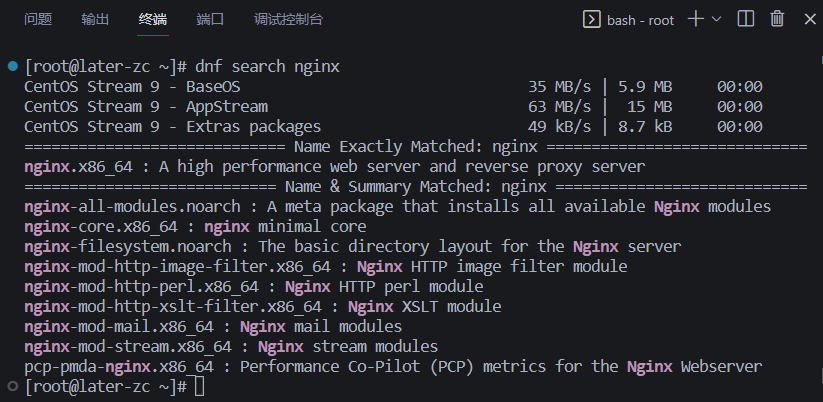The width and height of the screenshot is (823, 402).
Task: Click the 'nginx-mod-http-image-filter.x86_64' package name
Action: (x=177, y=266)
